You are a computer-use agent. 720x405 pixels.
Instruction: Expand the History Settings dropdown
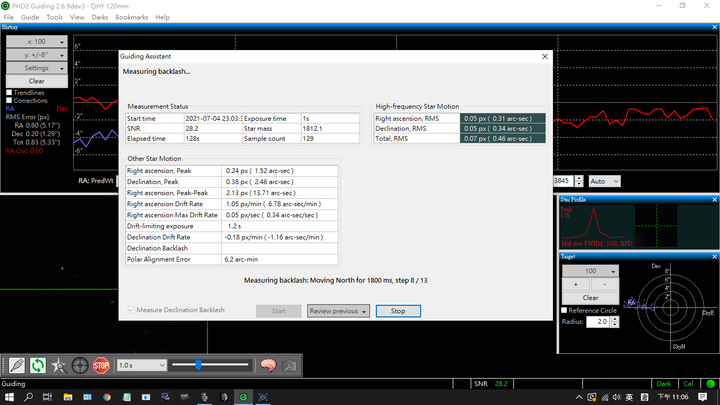coord(37,68)
